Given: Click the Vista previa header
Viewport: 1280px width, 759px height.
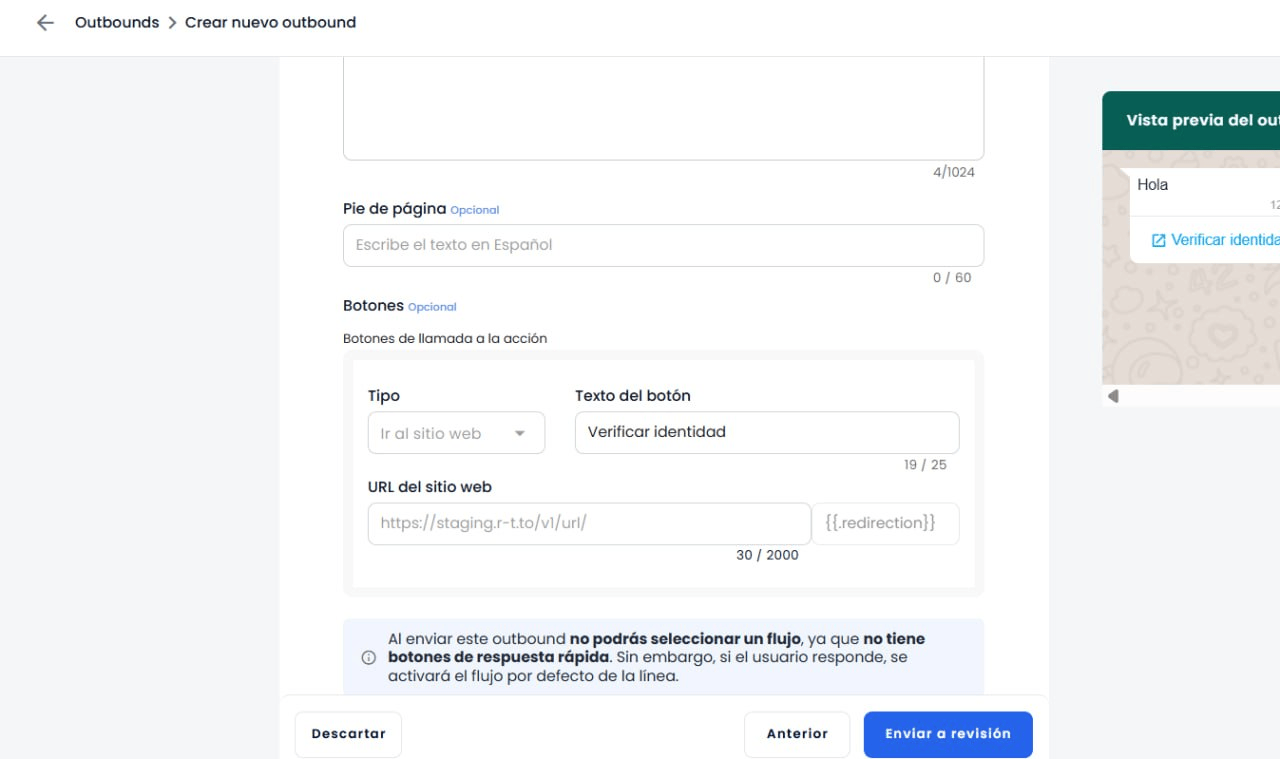Looking at the screenshot, I should 1191,121.
